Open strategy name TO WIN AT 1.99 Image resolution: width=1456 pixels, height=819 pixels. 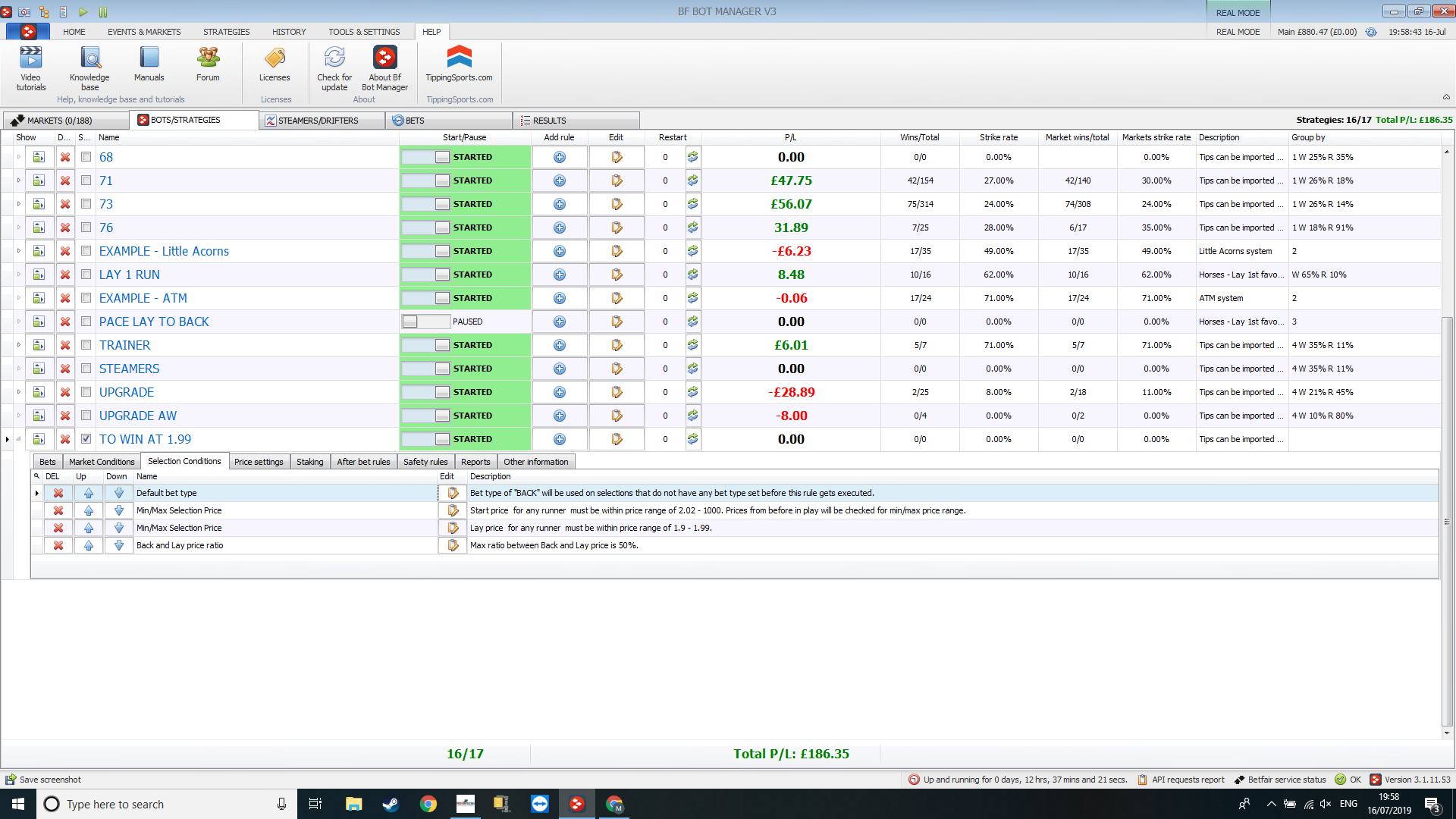tap(145, 439)
